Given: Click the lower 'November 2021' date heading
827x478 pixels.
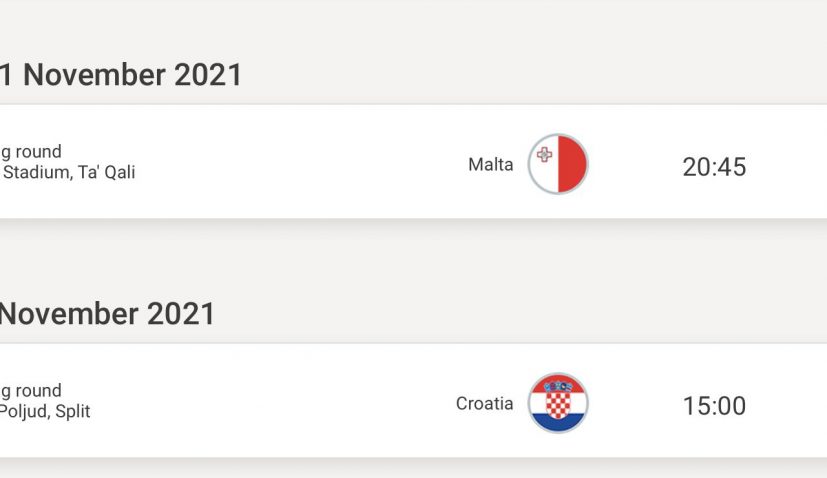Looking at the screenshot, I should [x=107, y=314].
